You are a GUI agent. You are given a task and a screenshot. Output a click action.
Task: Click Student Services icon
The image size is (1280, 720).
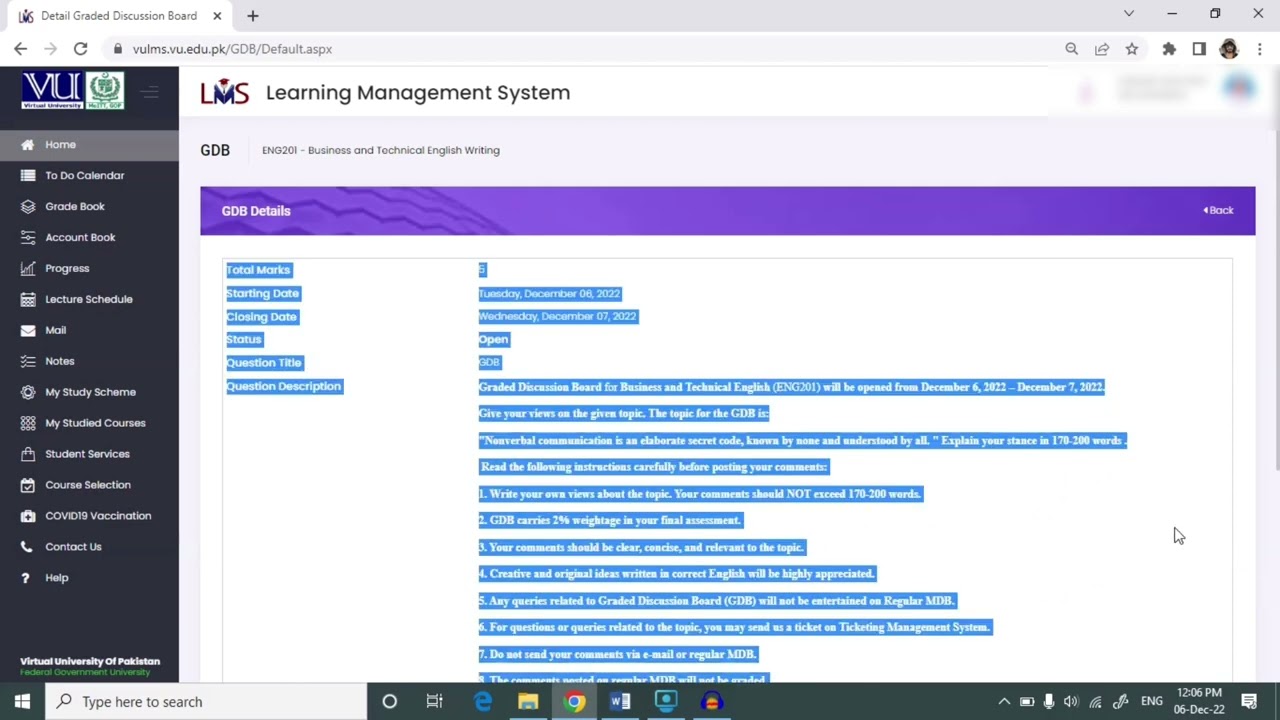click(27, 454)
